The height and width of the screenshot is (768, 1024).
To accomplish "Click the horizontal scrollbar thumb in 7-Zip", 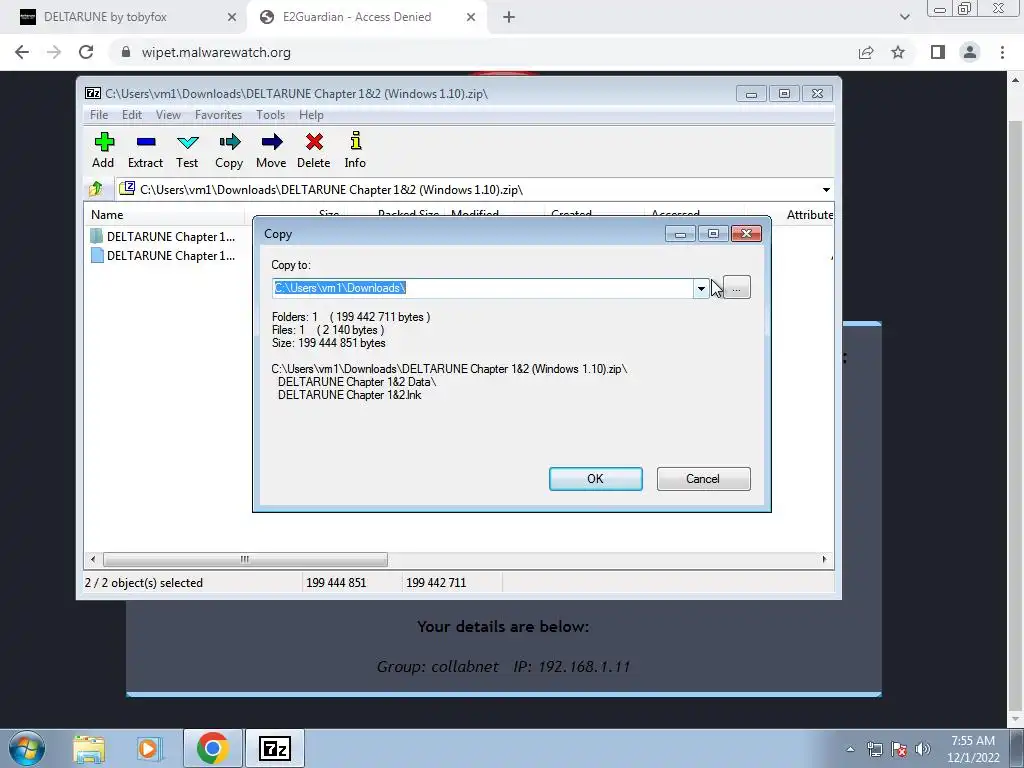I will click(245, 560).
